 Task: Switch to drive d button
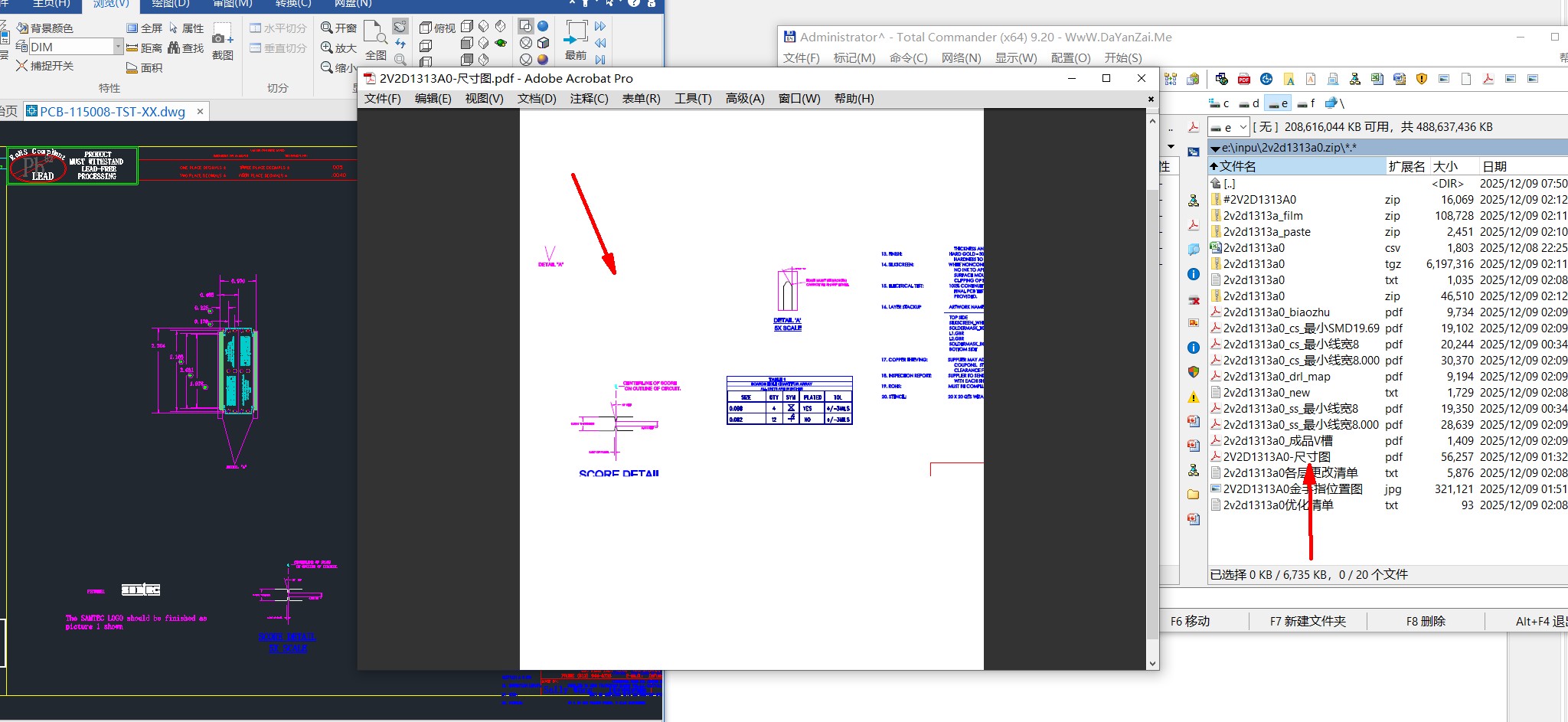point(1249,103)
